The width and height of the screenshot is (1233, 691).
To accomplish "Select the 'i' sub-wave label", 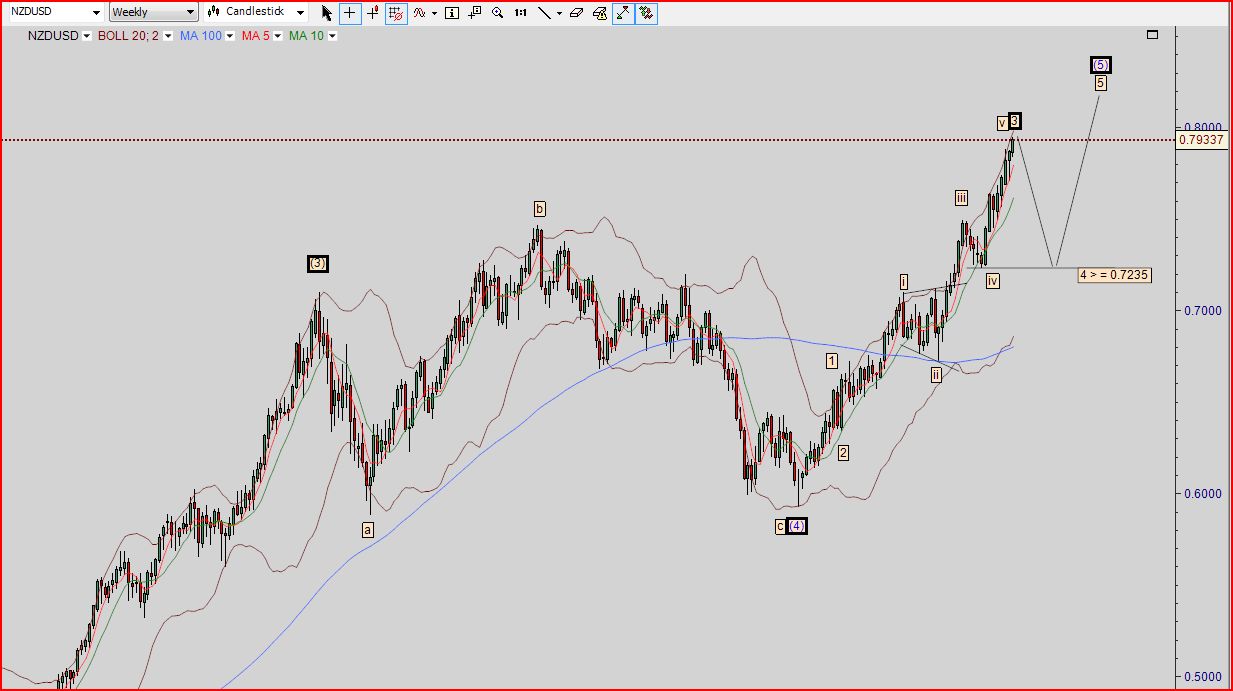I will pos(903,283).
